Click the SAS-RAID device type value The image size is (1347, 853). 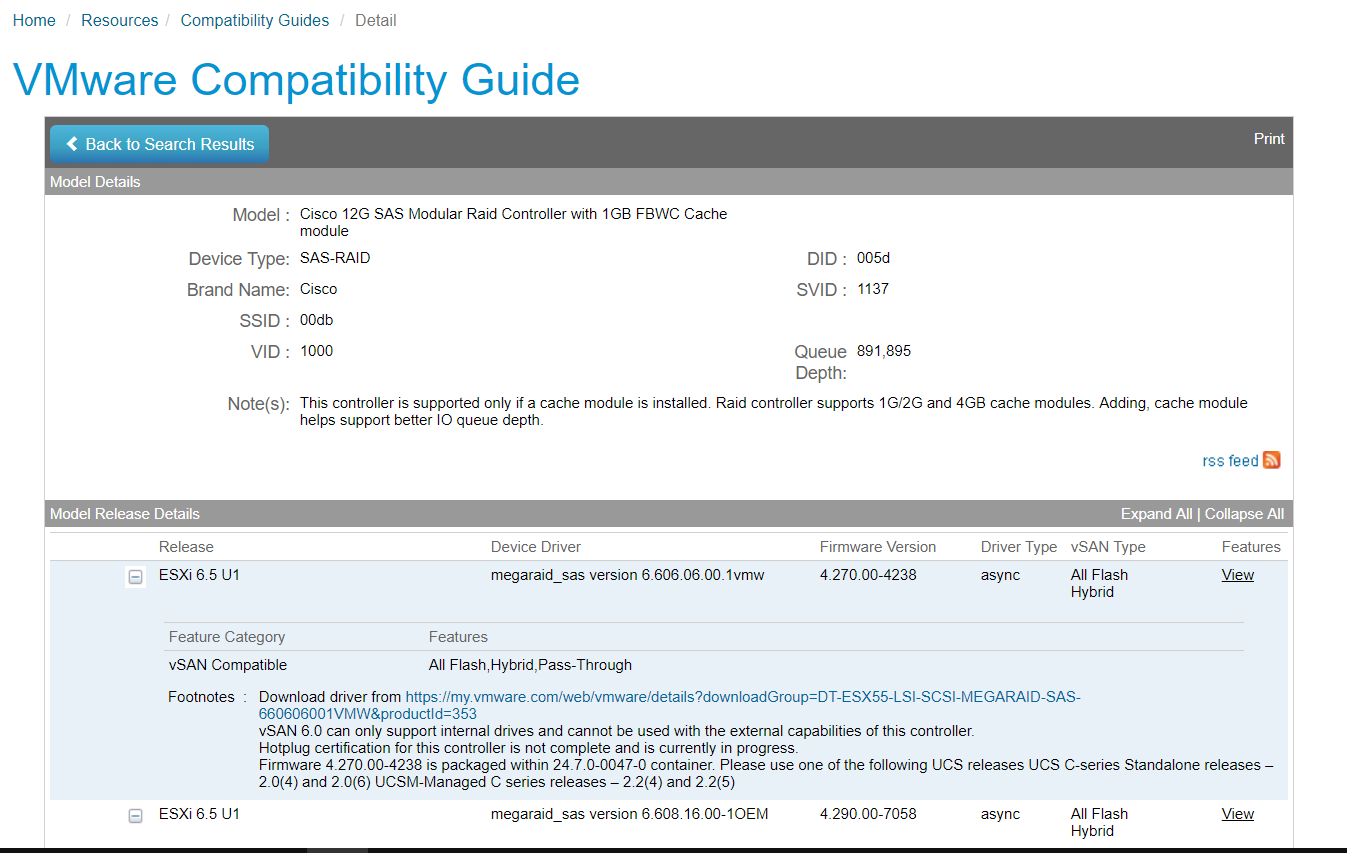pos(335,258)
